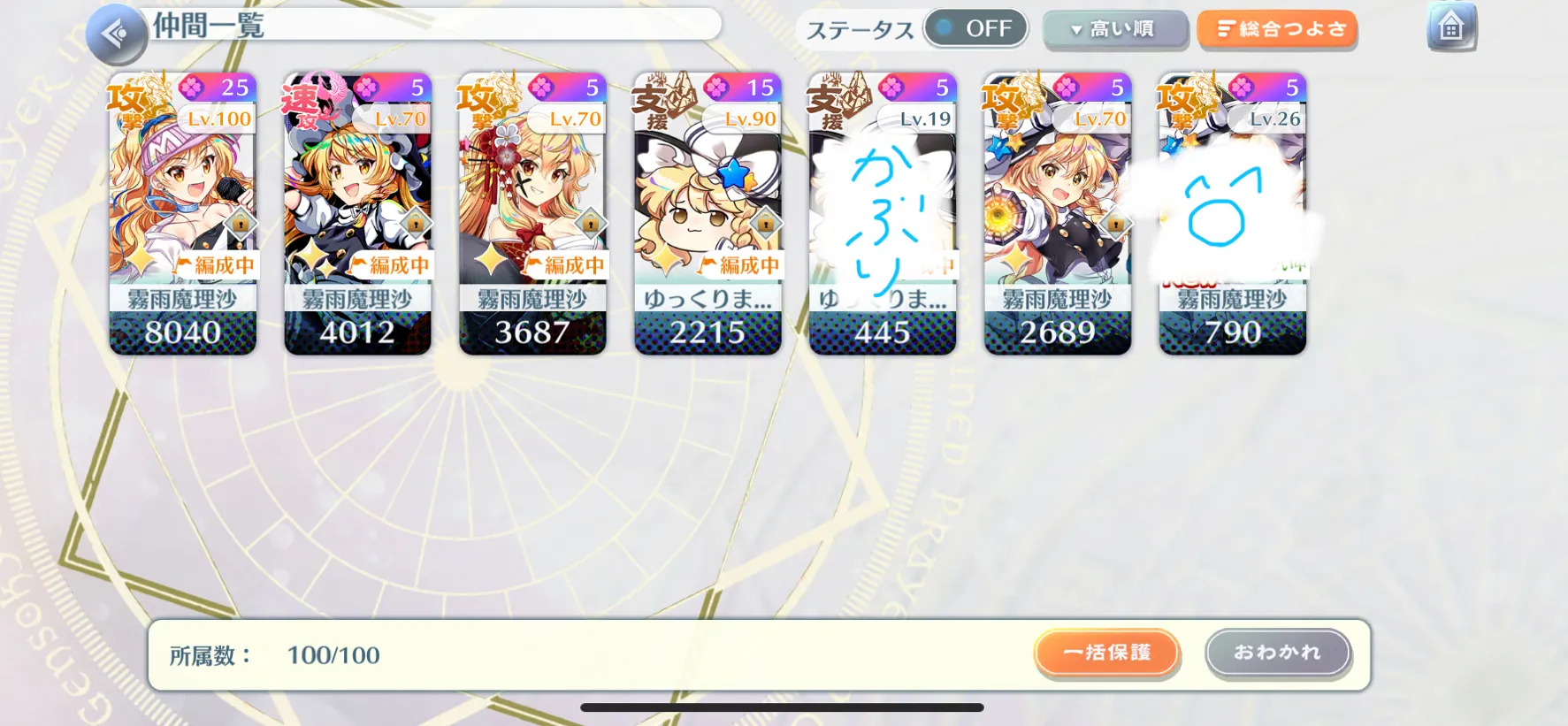
Task: Toggle the ステータス OFF switch
Action: pyautogui.click(x=975, y=28)
